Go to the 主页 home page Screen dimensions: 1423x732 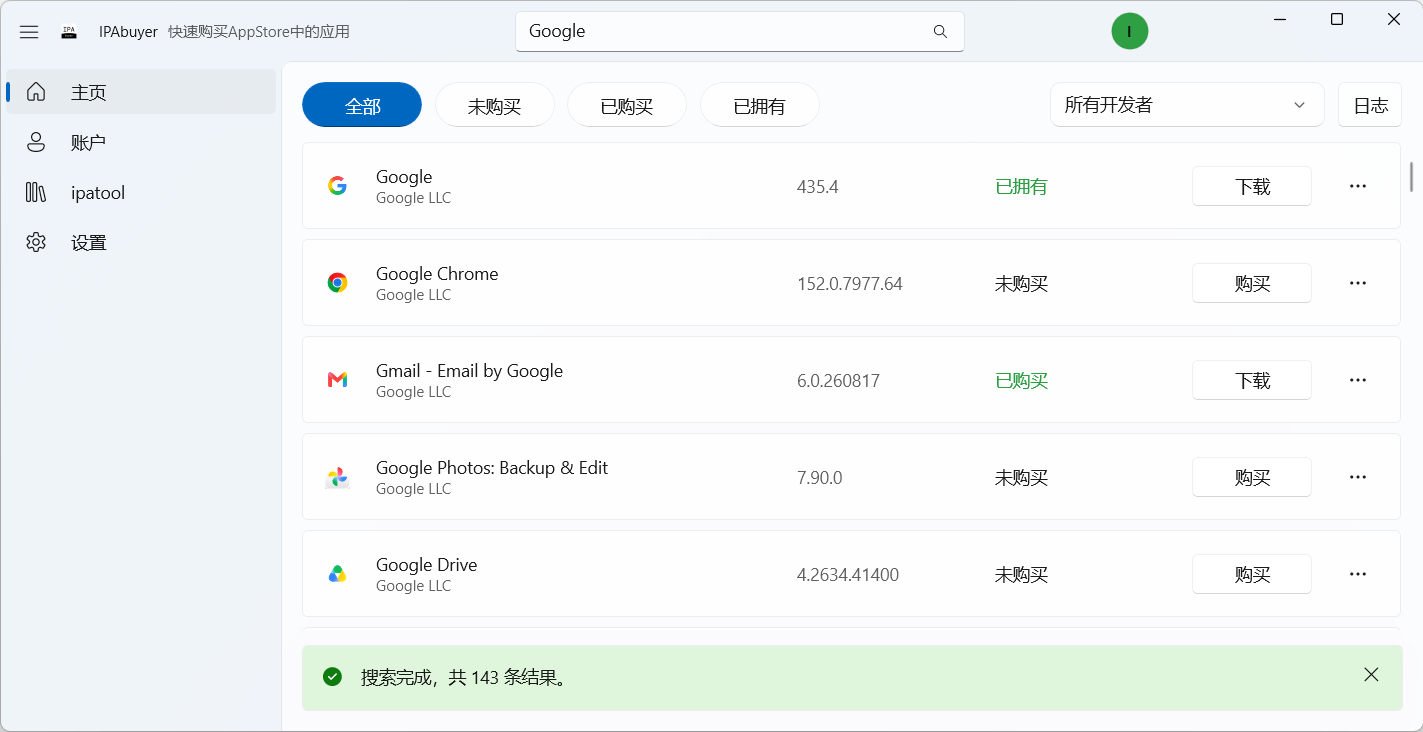tap(141, 92)
